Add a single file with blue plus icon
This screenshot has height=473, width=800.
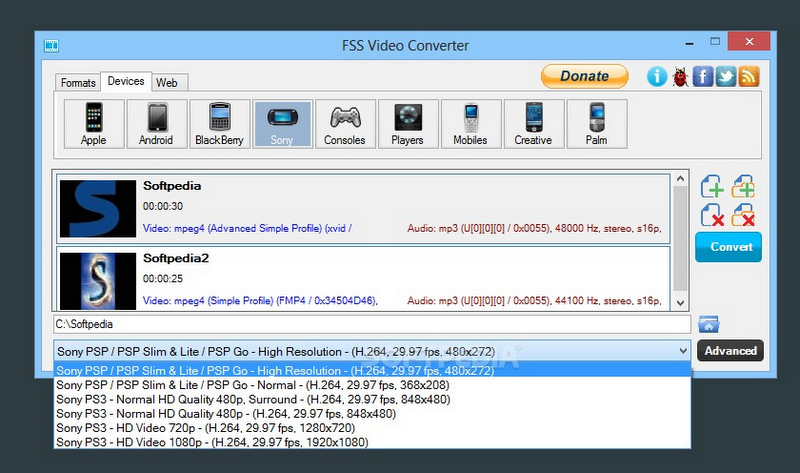[712, 186]
